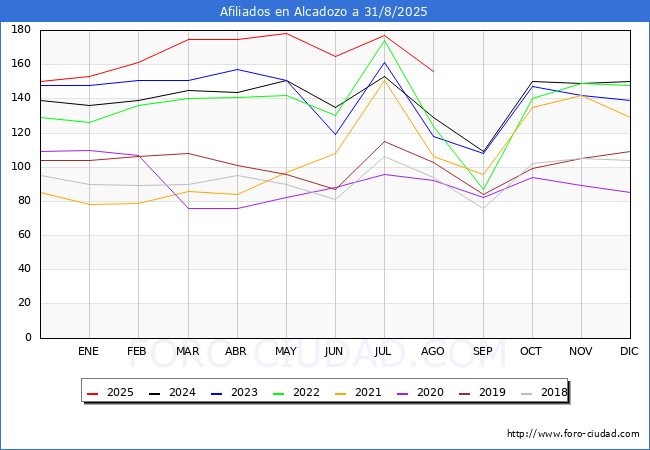Click the 2025 legend text label
Image resolution: width=650 pixels, height=450 pixels.
pos(121,393)
